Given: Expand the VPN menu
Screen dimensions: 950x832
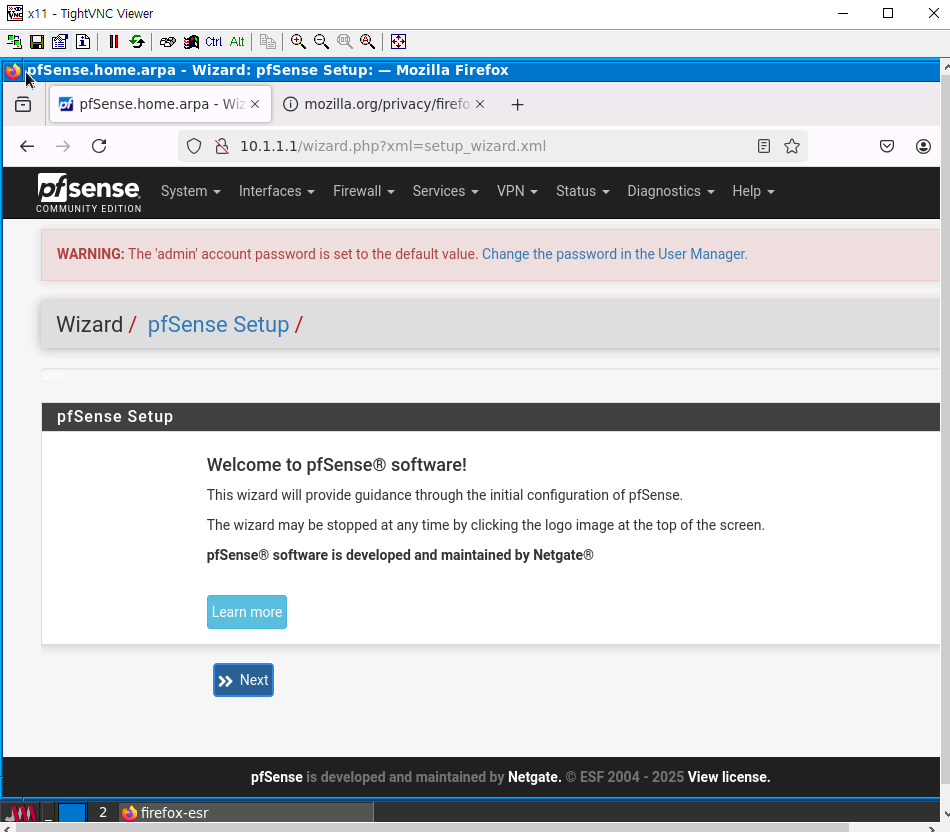Looking at the screenshot, I should click(517, 191).
